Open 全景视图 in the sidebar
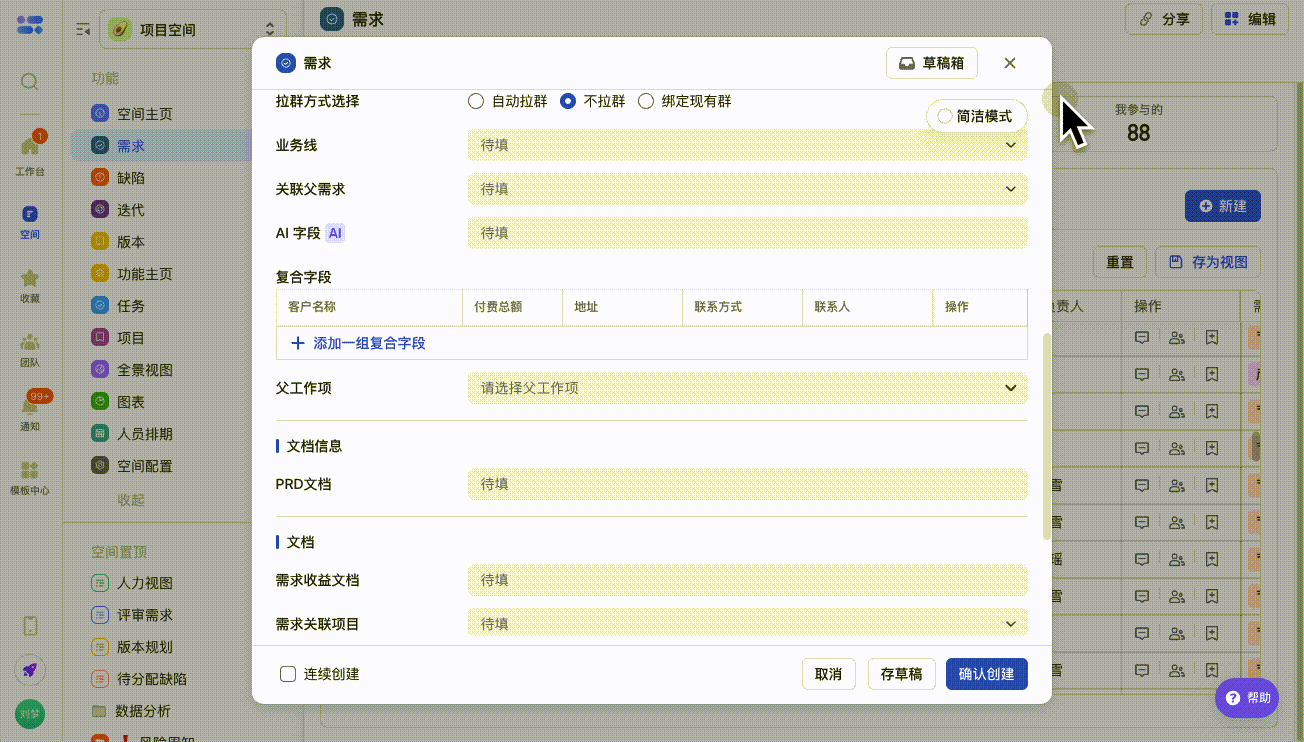 click(144, 370)
